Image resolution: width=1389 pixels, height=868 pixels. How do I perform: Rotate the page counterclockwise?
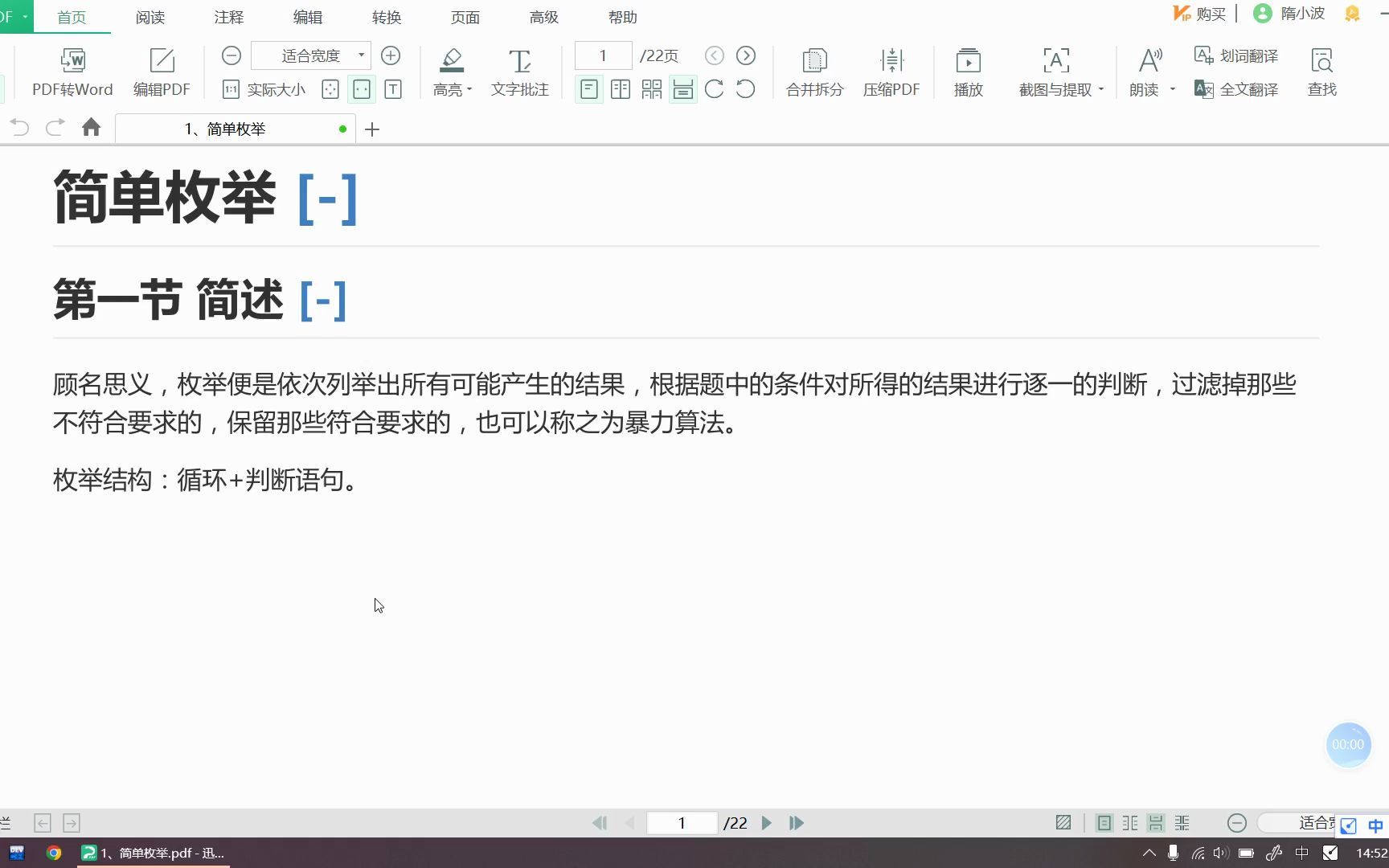coord(746,89)
